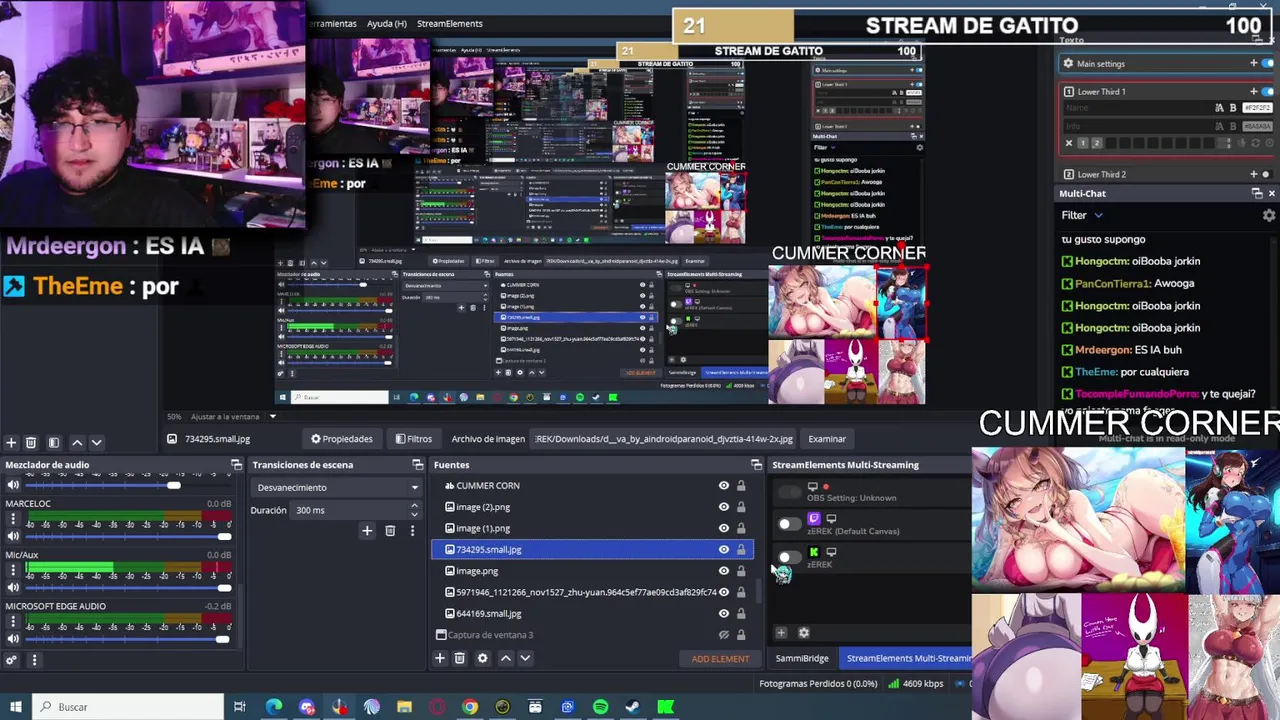The height and width of the screenshot is (720, 1280).
Task: Adjust the MARCELOC volume slider
Action: click(x=128, y=537)
